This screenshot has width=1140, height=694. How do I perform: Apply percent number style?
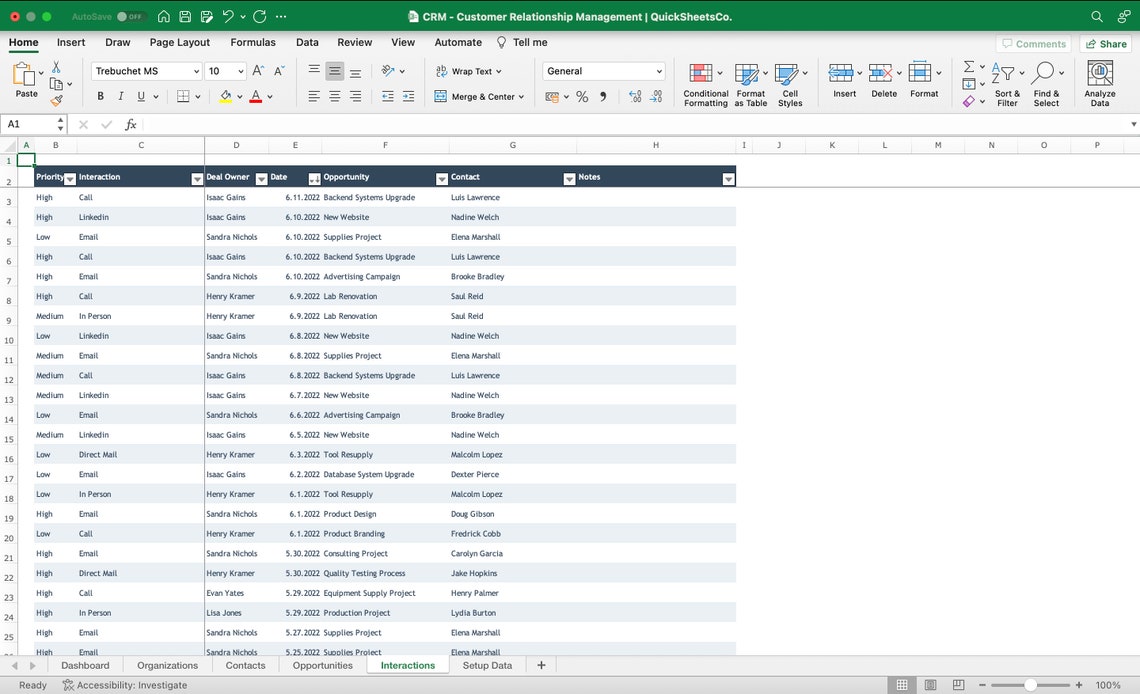pyautogui.click(x=584, y=95)
